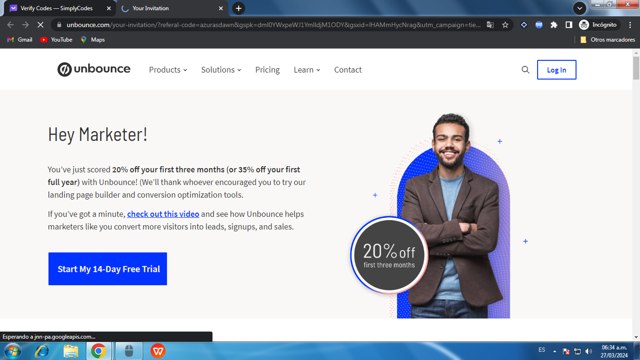
Task: Close the Verify Codes — SimplyCodes tab
Action: click(x=109, y=8)
